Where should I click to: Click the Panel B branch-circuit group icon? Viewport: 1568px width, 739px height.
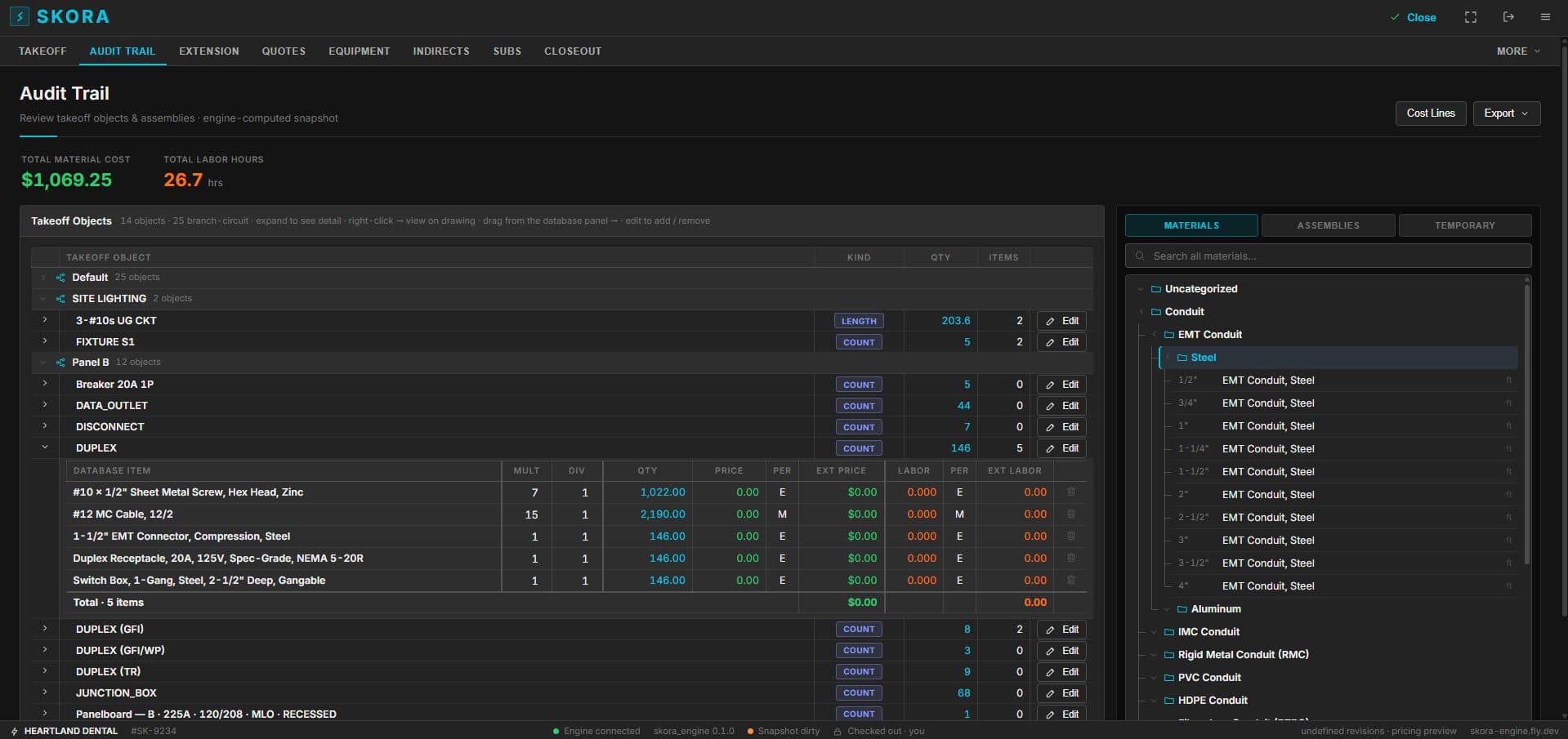point(60,363)
